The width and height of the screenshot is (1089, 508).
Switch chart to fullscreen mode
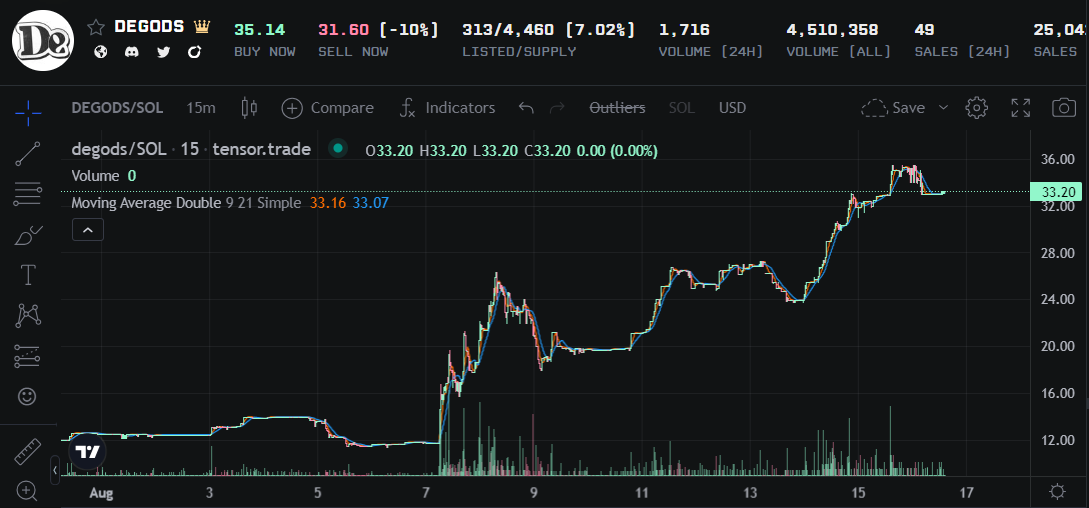[1020, 108]
